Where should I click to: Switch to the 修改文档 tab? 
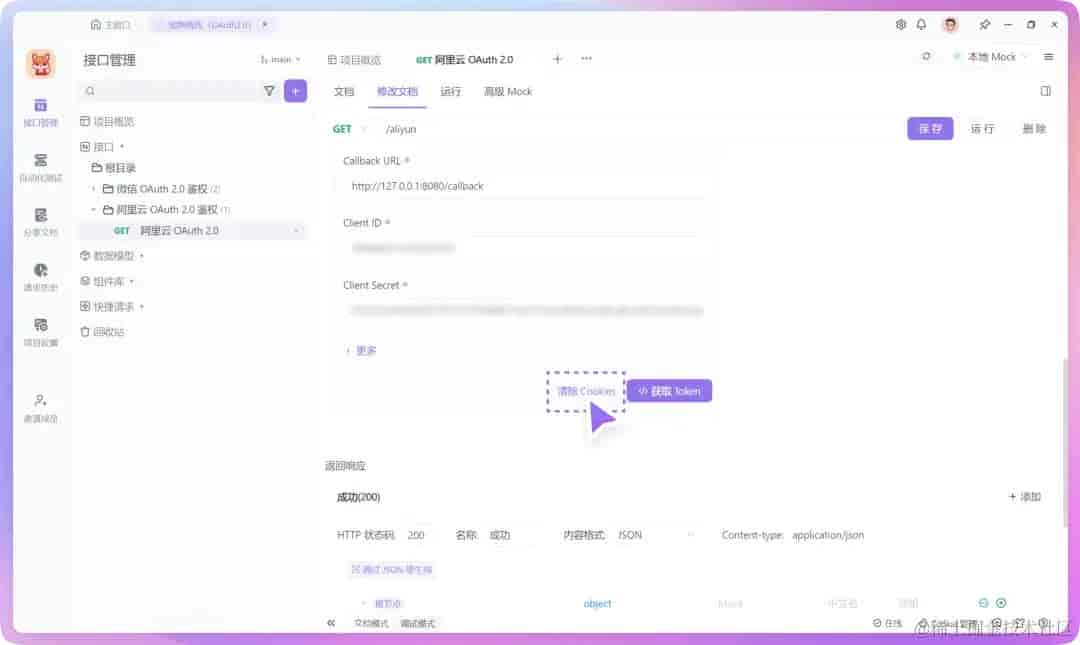pos(397,92)
